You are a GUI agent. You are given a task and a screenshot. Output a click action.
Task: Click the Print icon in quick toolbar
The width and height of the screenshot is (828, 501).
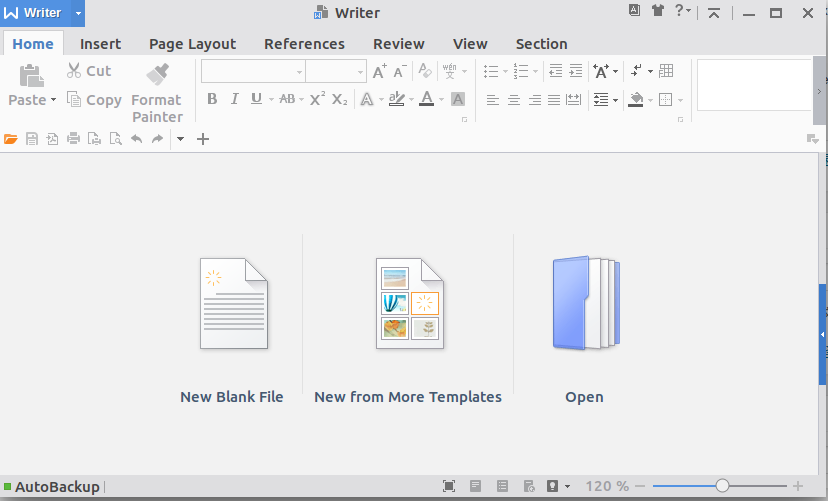click(x=73, y=139)
